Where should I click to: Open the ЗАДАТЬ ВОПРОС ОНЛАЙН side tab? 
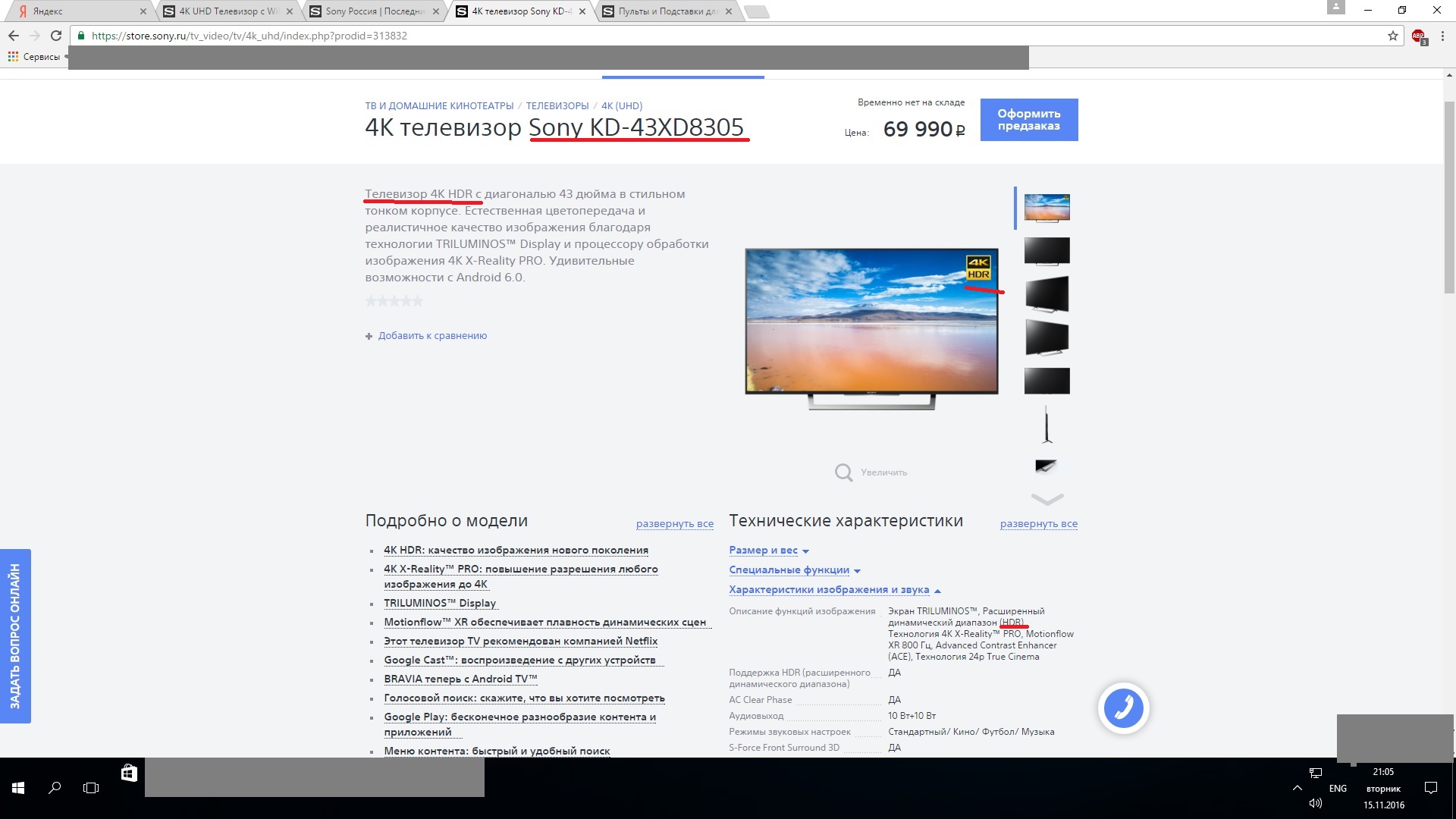[15, 635]
